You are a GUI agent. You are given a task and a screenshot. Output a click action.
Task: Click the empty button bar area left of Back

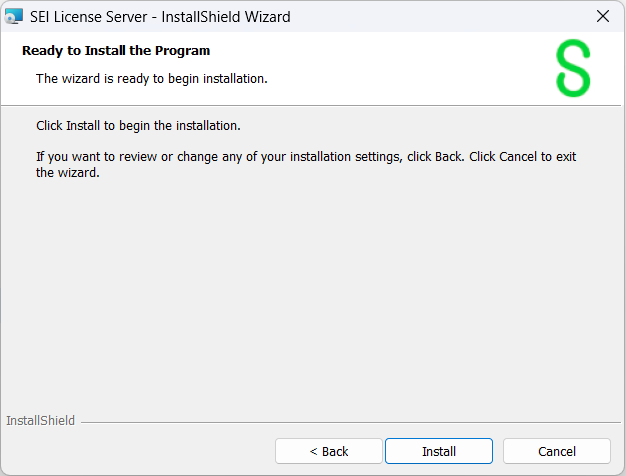click(140, 451)
